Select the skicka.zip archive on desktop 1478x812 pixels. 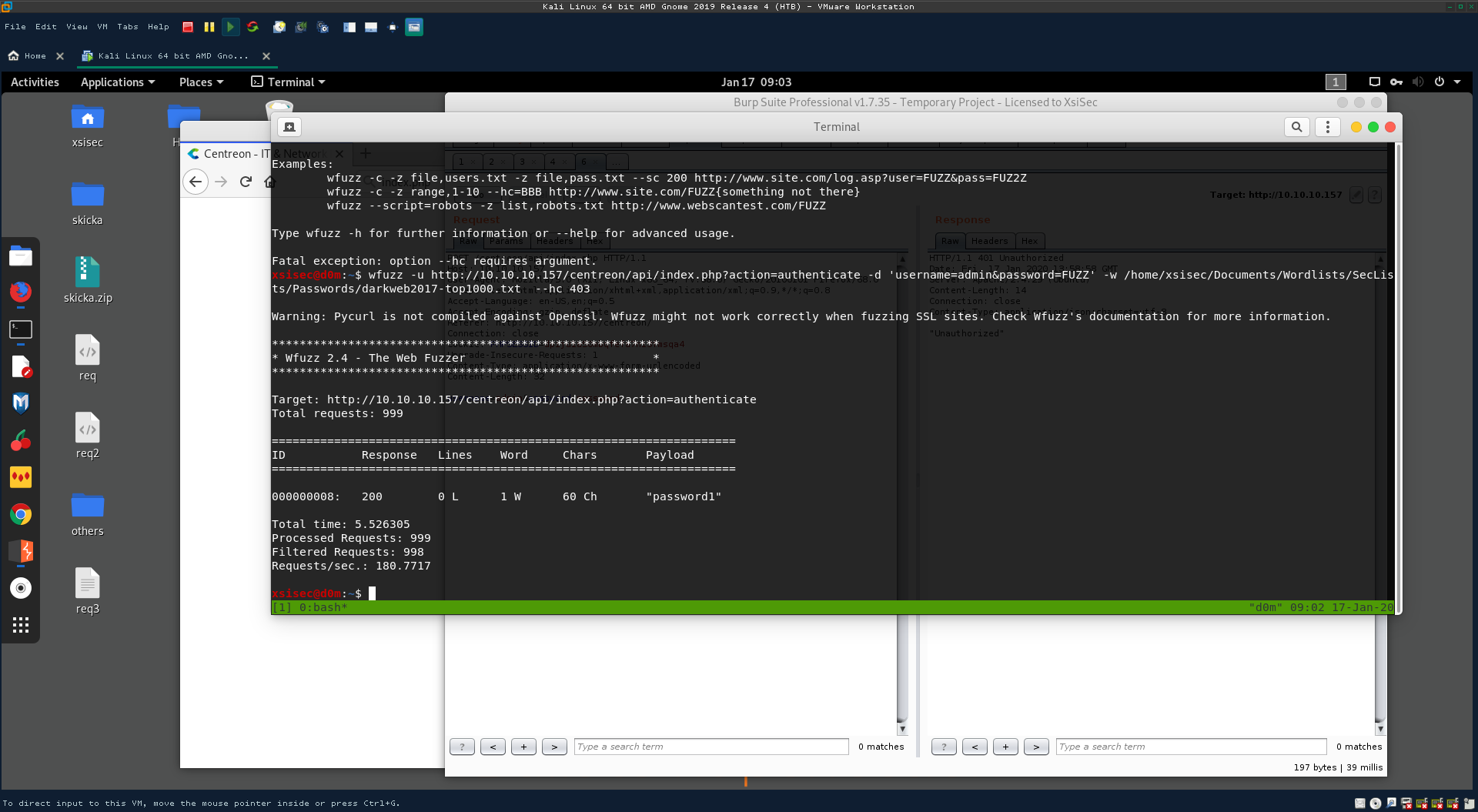point(88,280)
